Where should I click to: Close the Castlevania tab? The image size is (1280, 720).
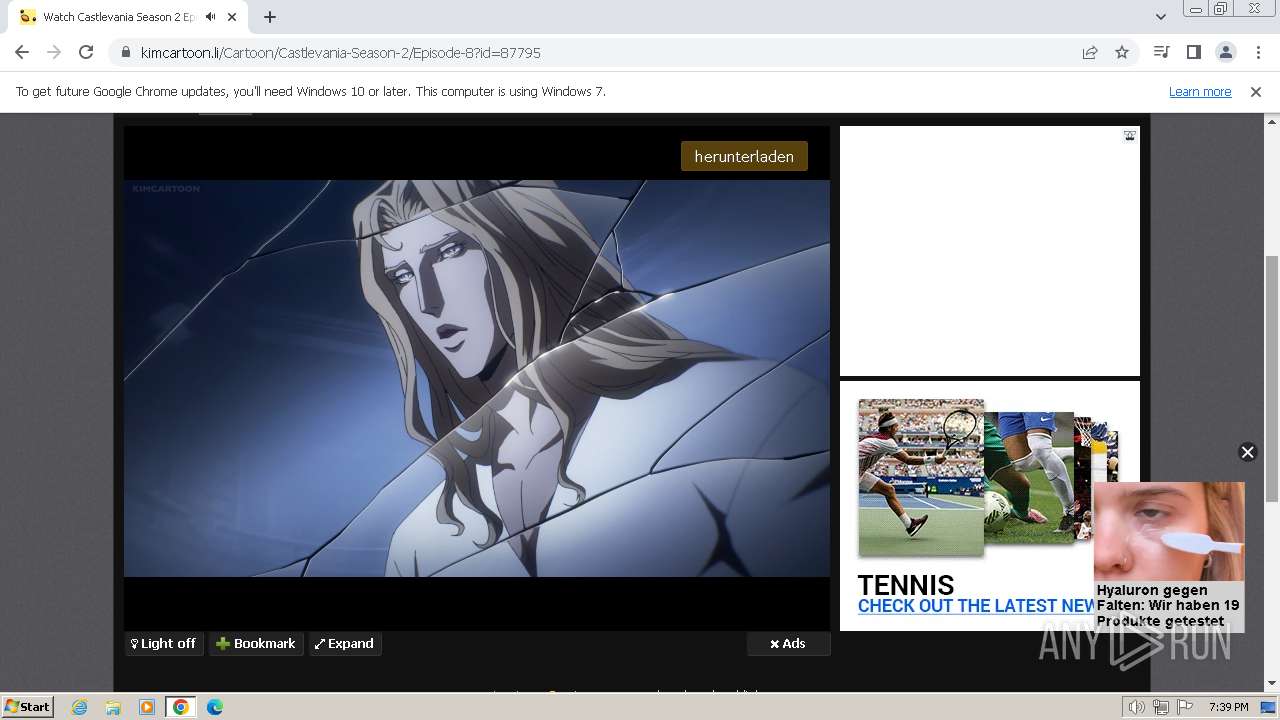click(233, 17)
